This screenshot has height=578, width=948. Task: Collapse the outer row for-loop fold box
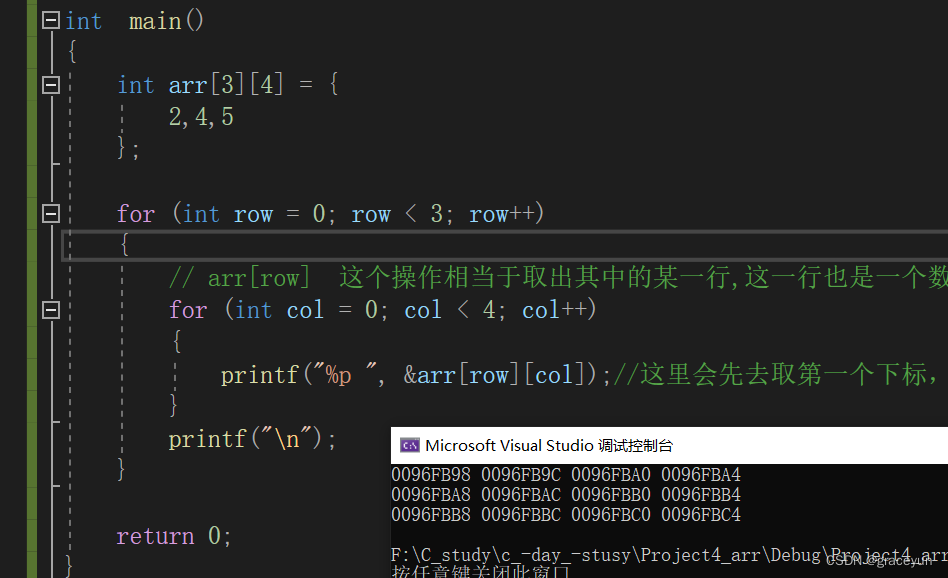pyautogui.click(x=51, y=213)
